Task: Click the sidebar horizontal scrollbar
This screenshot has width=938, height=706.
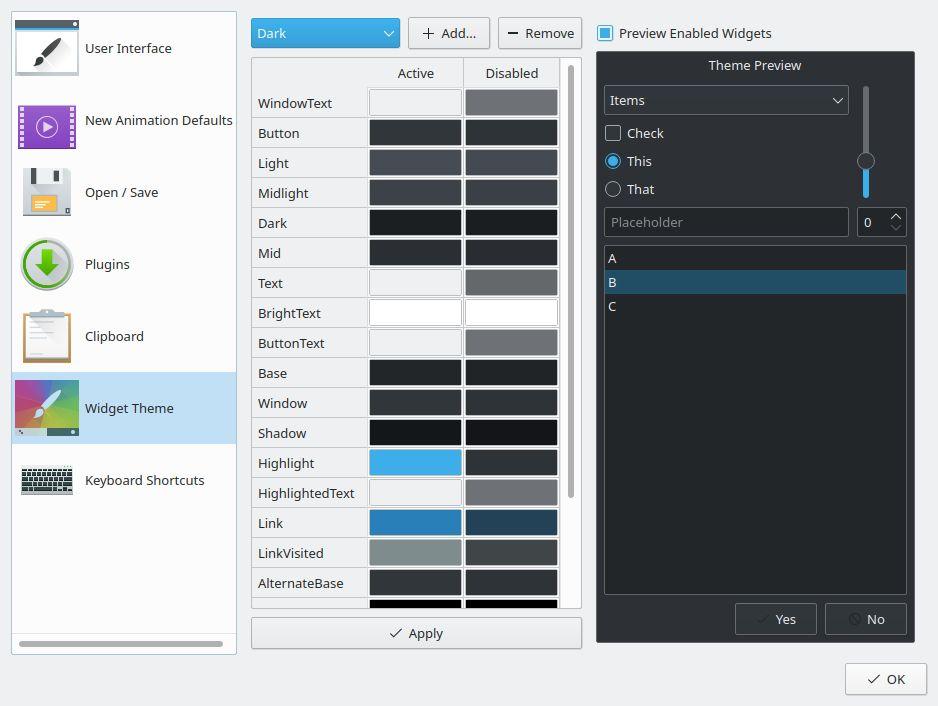Action: click(121, 644)
